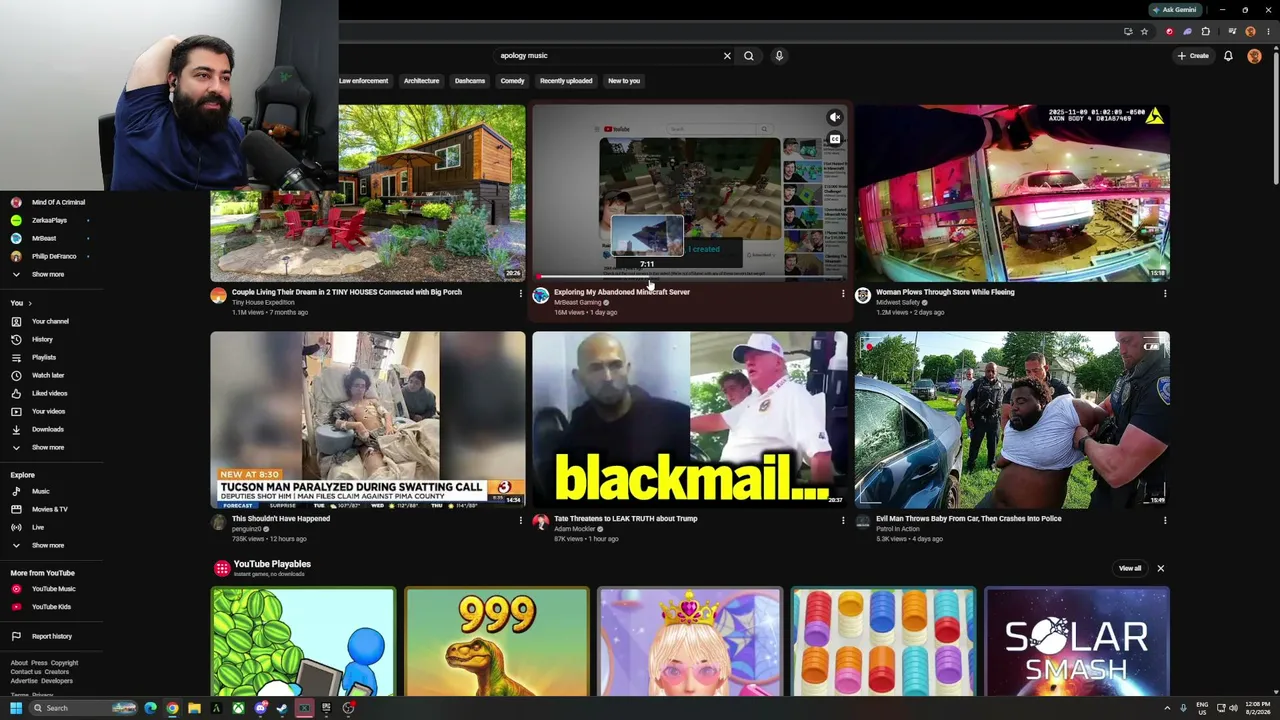Click Ask Gemini button
The width and height of the screenshot is (1280, 720).
click(1175, 10)
